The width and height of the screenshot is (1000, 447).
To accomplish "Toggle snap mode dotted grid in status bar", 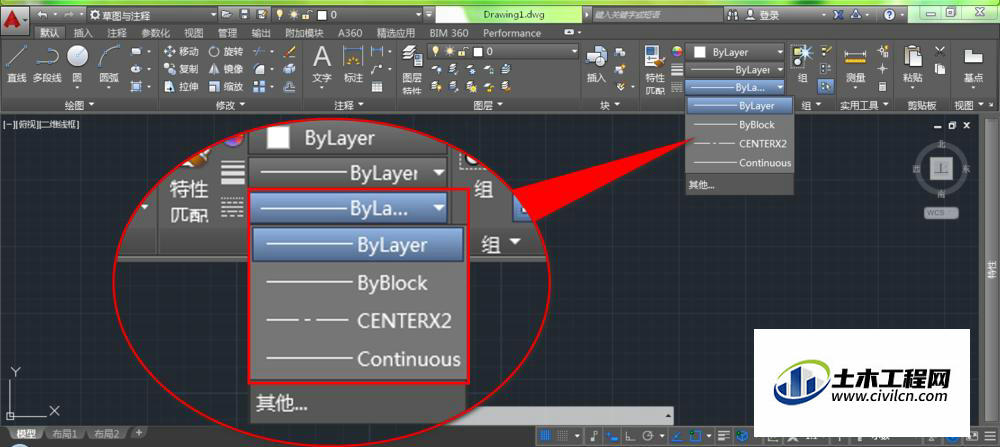I will [562, 436].
